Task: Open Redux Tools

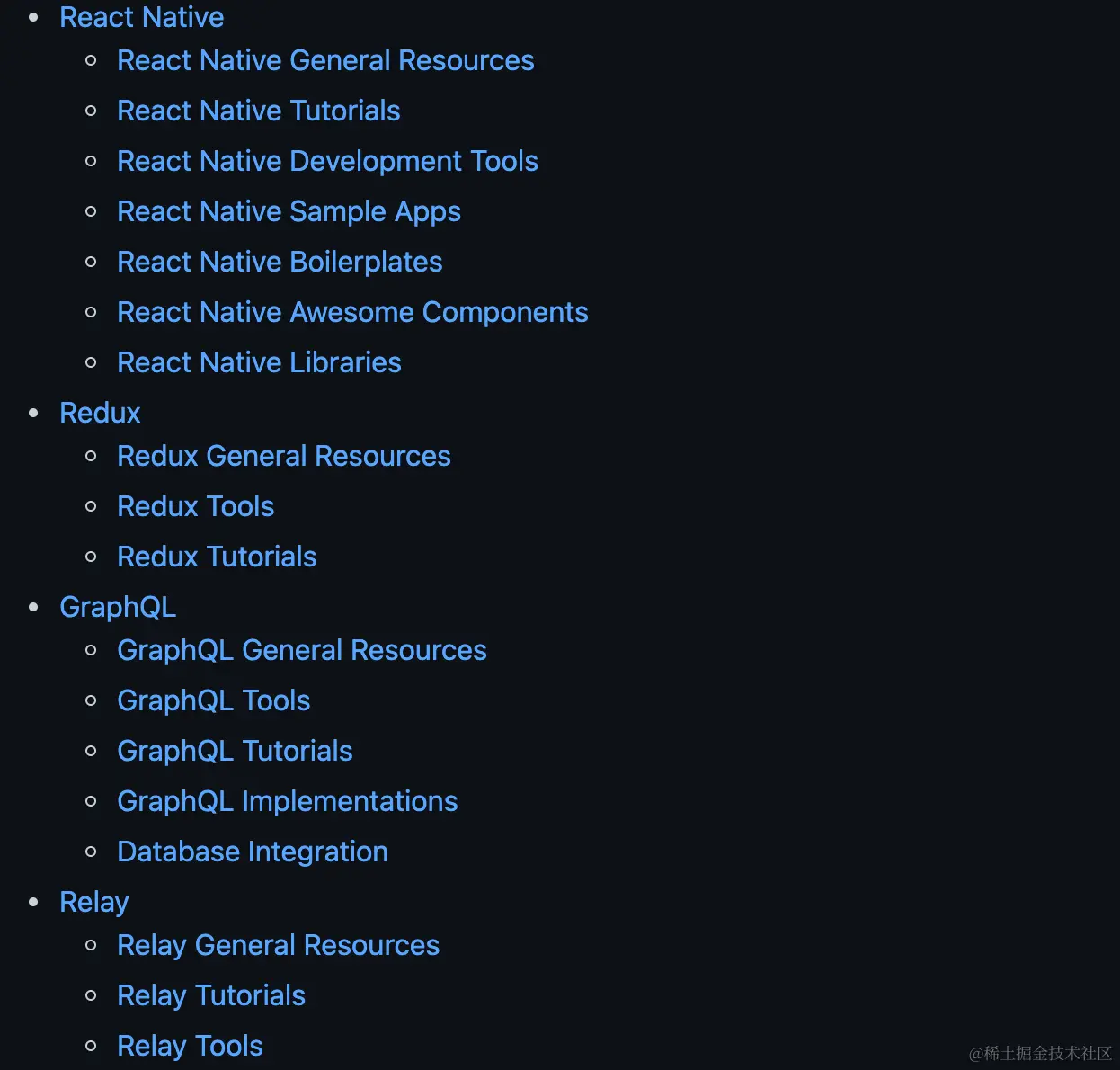Action: [x=195, y=506]
